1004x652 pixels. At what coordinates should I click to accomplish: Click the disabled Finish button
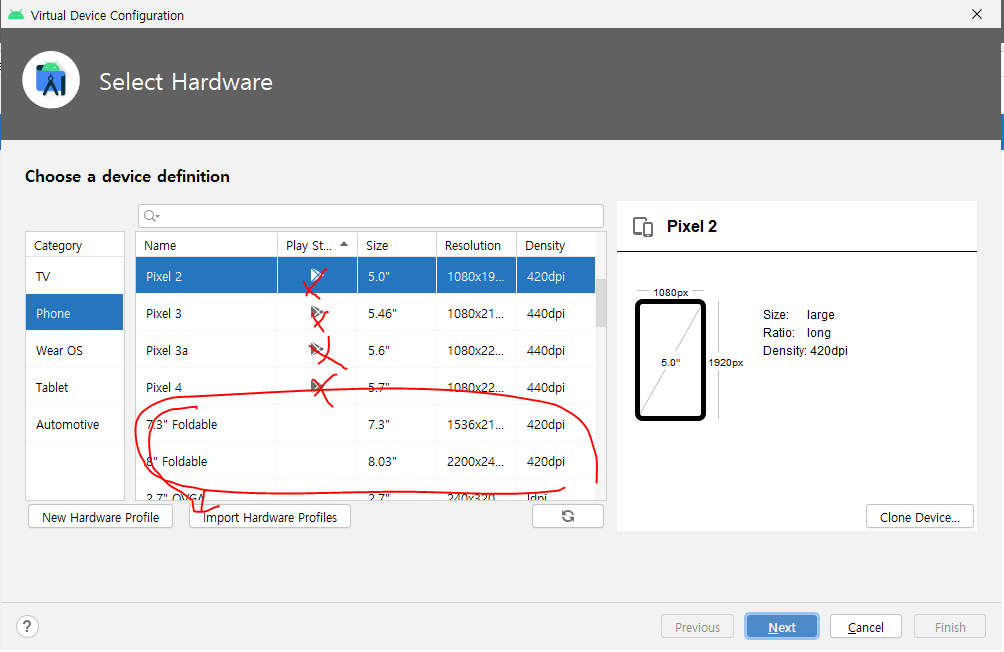(x=950, y=626)
